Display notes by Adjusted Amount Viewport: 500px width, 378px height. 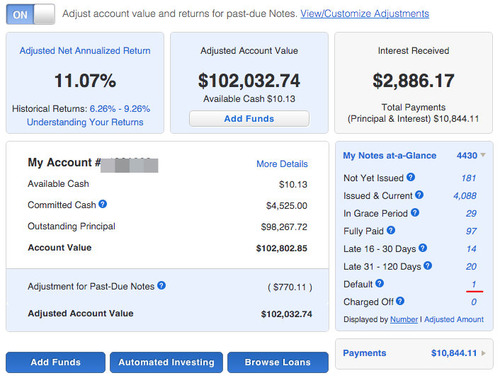454,320
